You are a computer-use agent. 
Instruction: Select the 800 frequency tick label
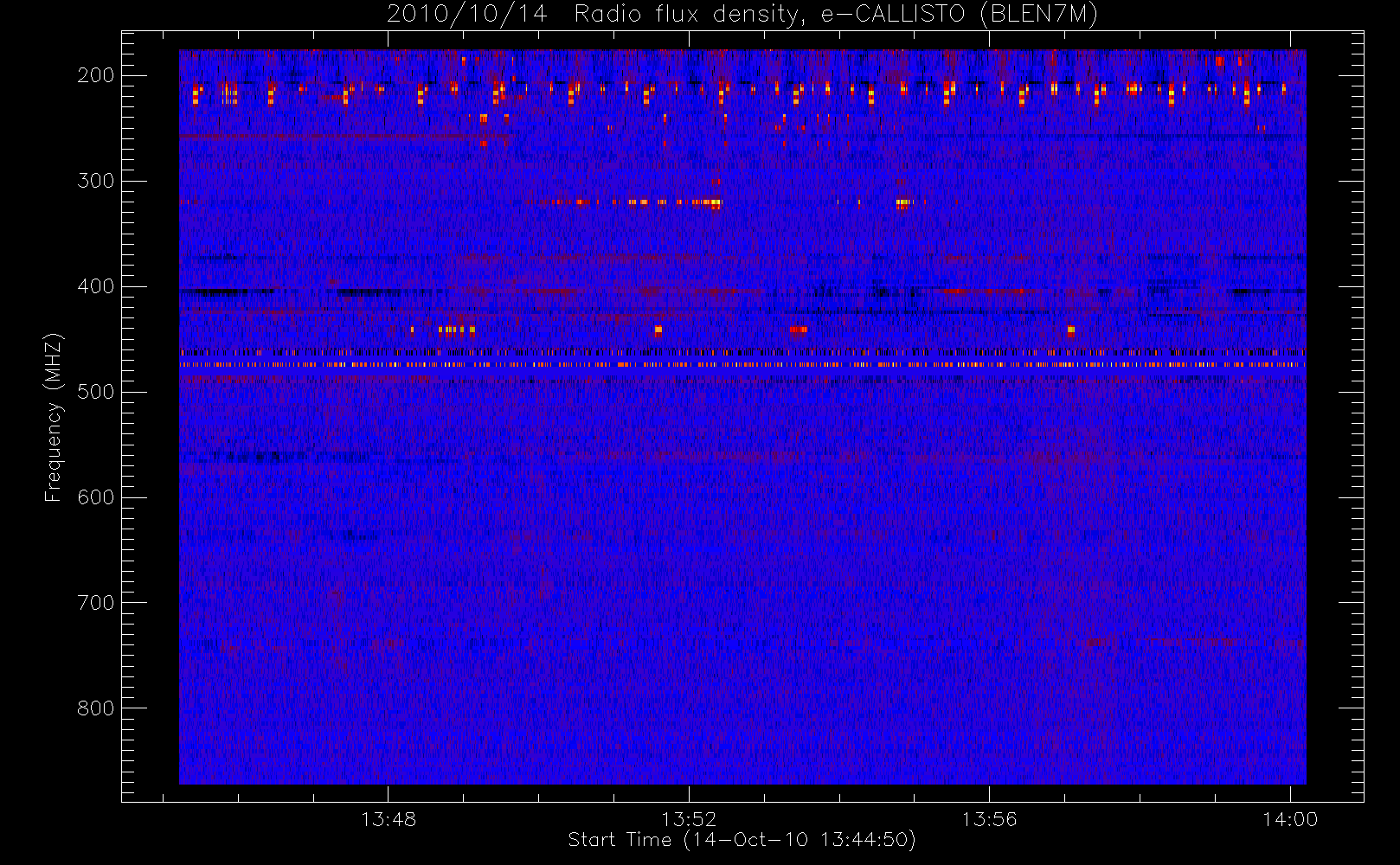pyautogui.click(x=95, y=708)
